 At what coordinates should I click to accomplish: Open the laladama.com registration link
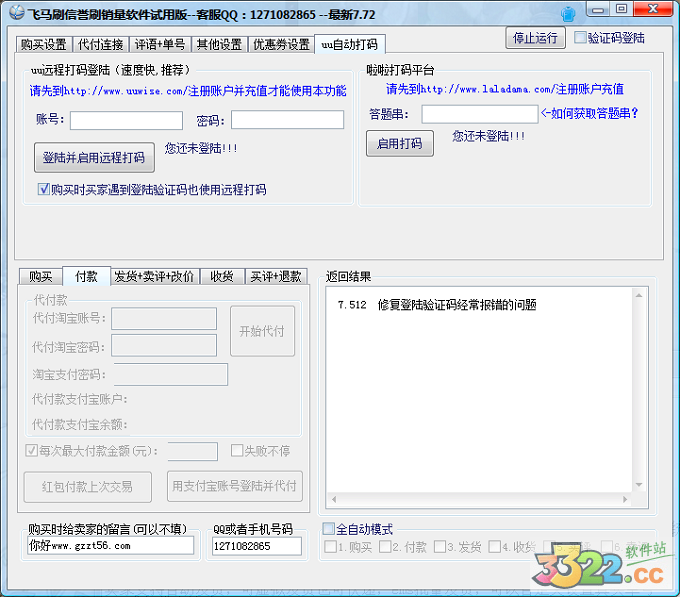point(505,89)
